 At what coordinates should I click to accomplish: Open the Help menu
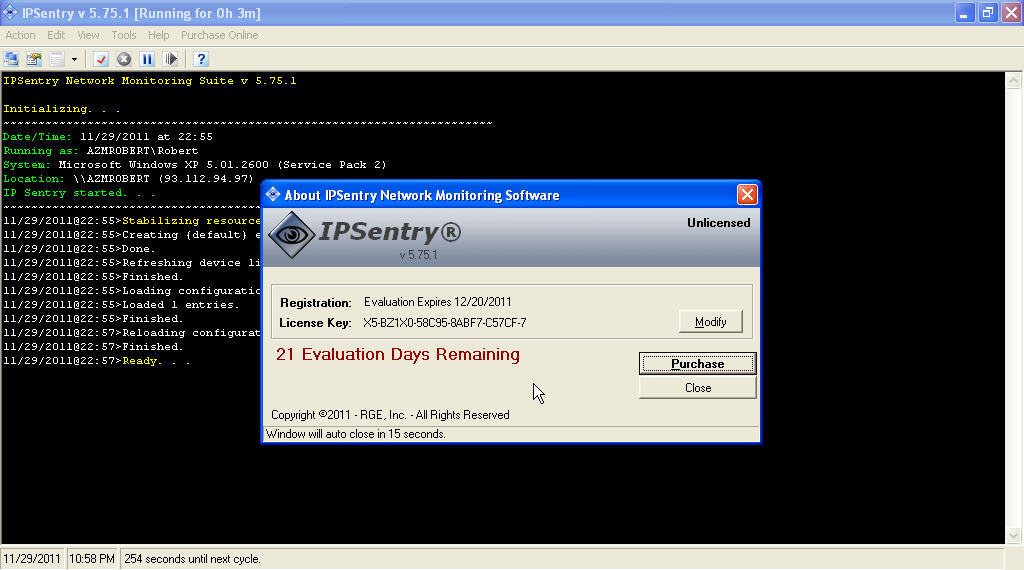(x=158, y=35)
